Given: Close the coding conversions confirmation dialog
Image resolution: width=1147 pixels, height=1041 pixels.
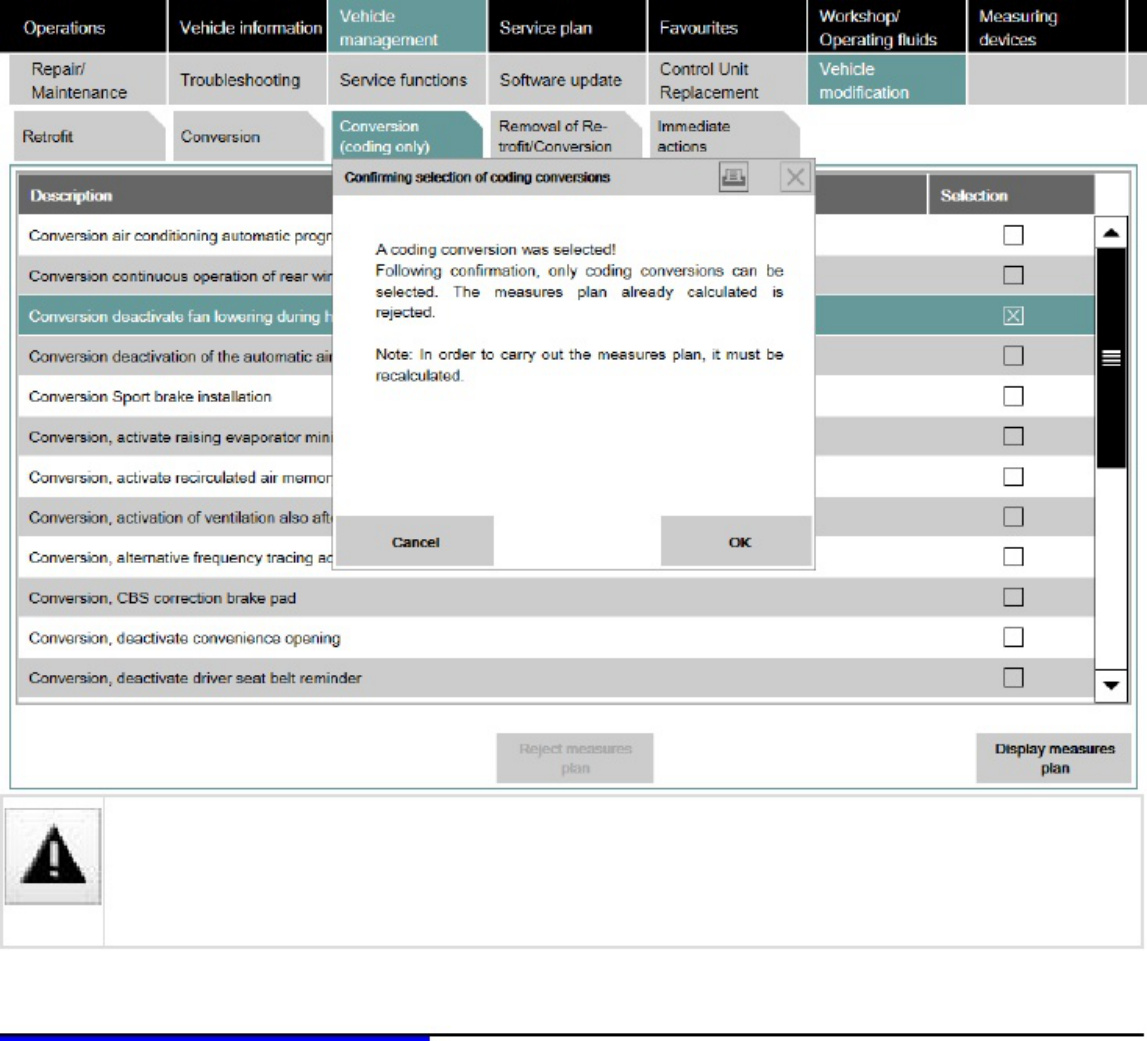Looking at the screenshot, I should point(795,177).
